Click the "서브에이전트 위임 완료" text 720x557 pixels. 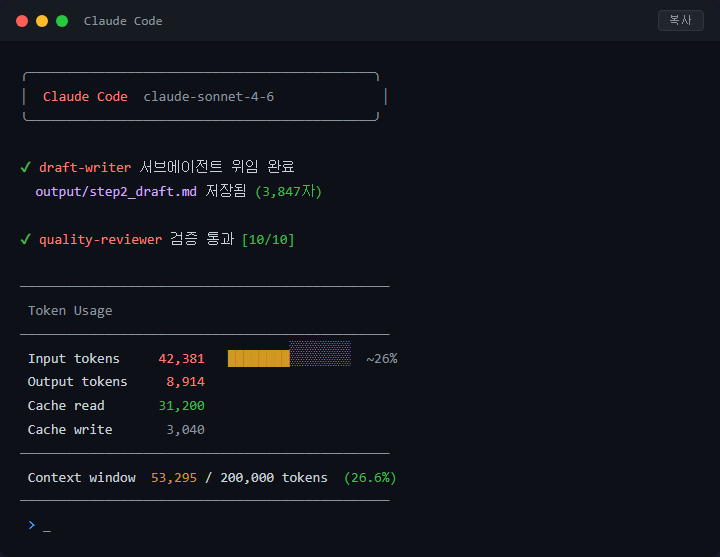[217, 166]
